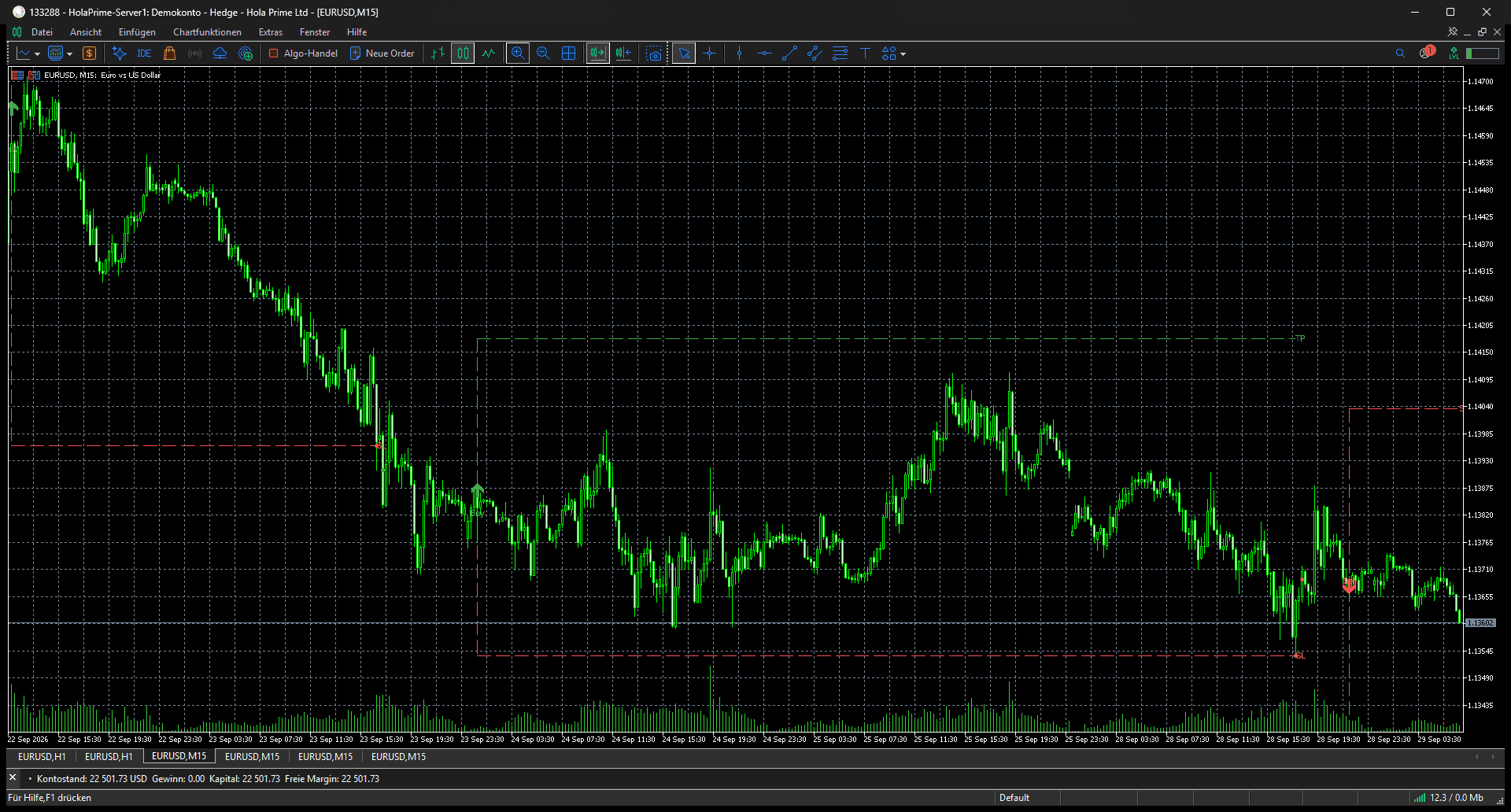
Task: Click the Default profile in status bar
Action: point(1014,798)
